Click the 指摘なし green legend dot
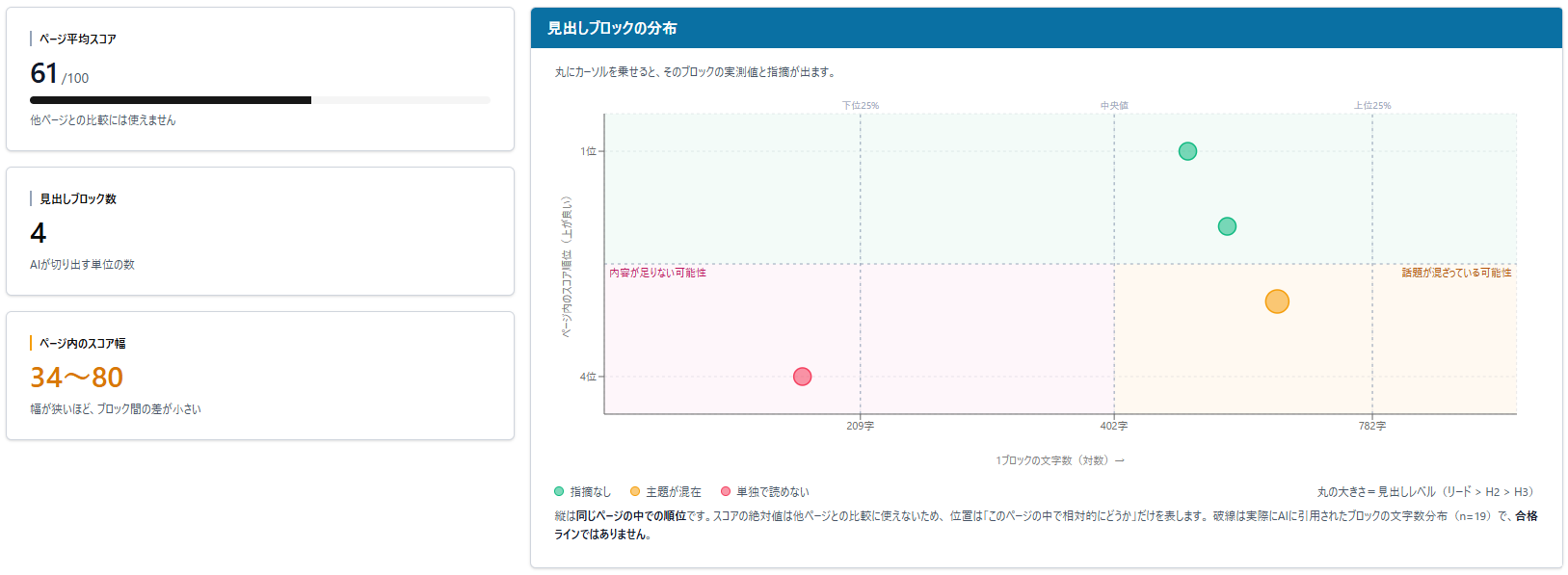The image size is (1568, 575). tap(559, 491)
